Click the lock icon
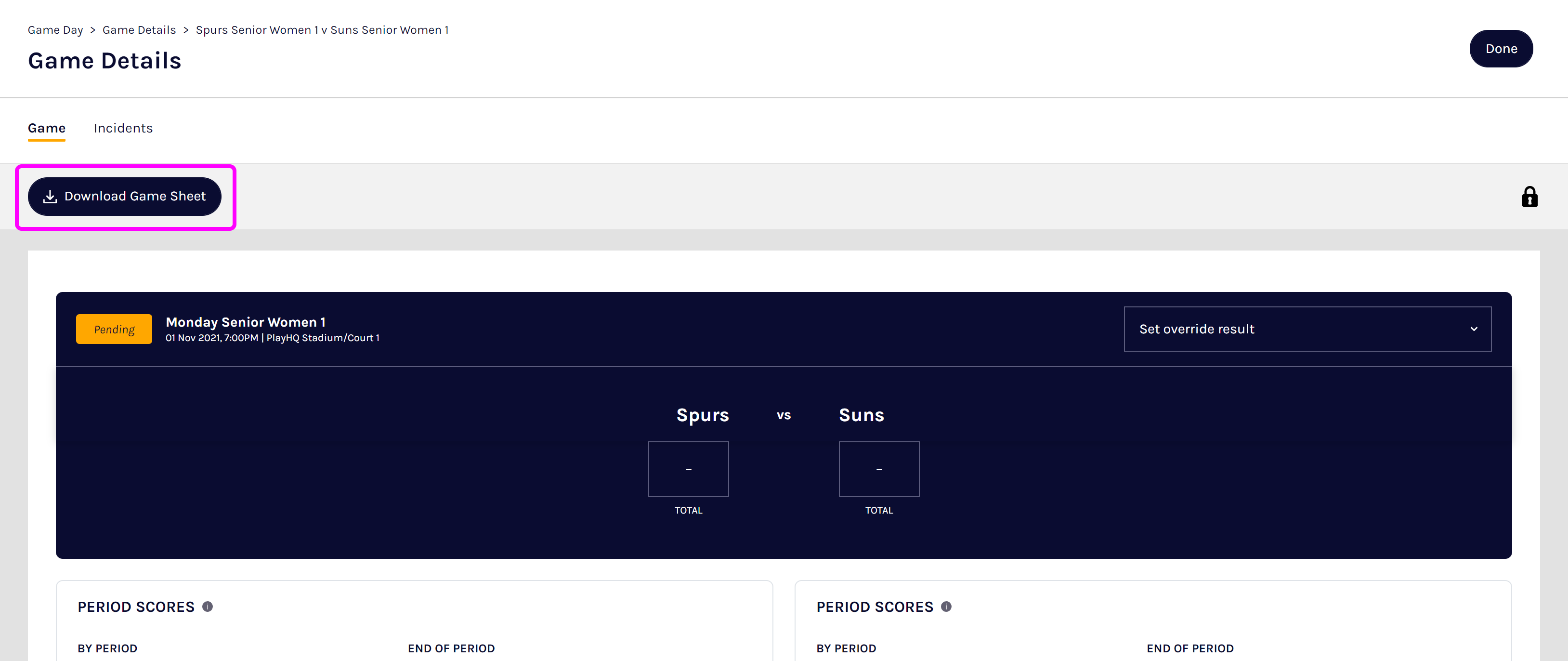 (x=1529, y=198)
